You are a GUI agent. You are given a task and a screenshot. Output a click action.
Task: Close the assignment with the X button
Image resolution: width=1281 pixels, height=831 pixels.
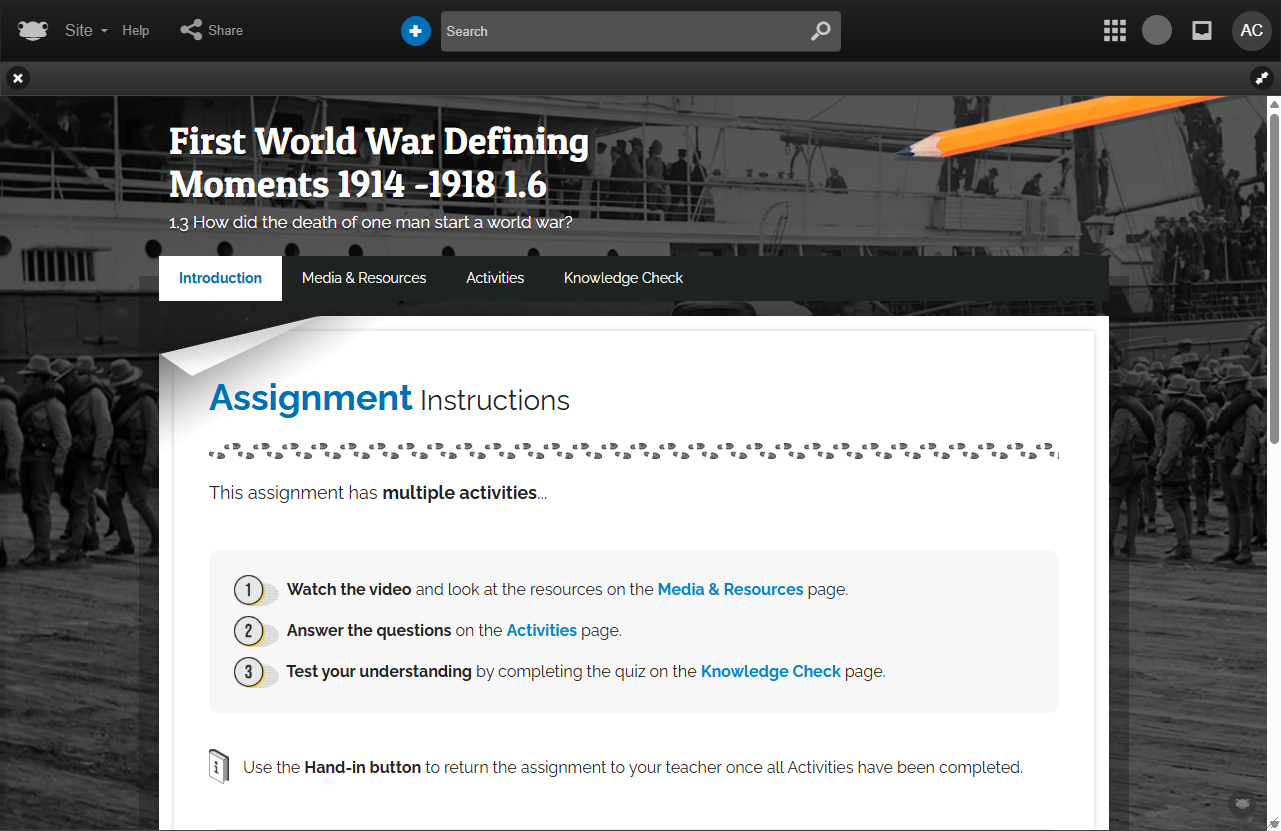coord(18,78)
